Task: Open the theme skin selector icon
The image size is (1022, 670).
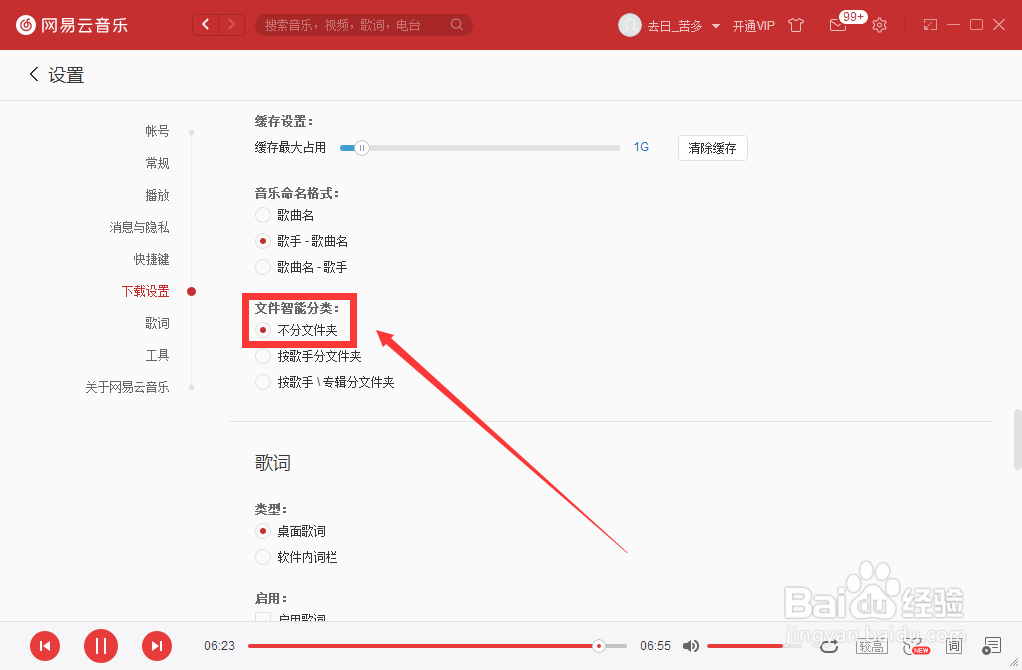Action: click(796, 25)
